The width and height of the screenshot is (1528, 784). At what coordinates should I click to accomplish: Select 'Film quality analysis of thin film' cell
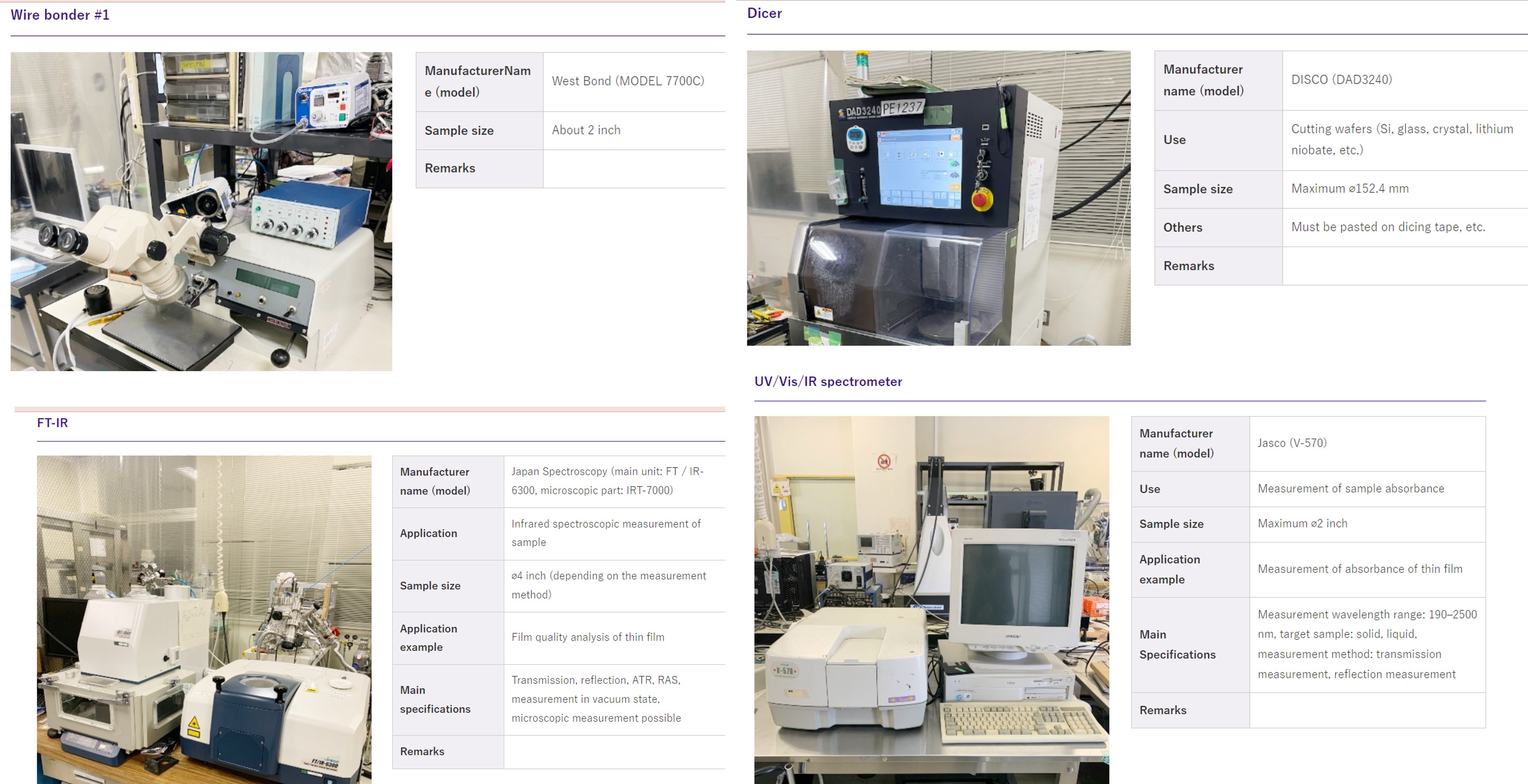(x=614, y=638)
